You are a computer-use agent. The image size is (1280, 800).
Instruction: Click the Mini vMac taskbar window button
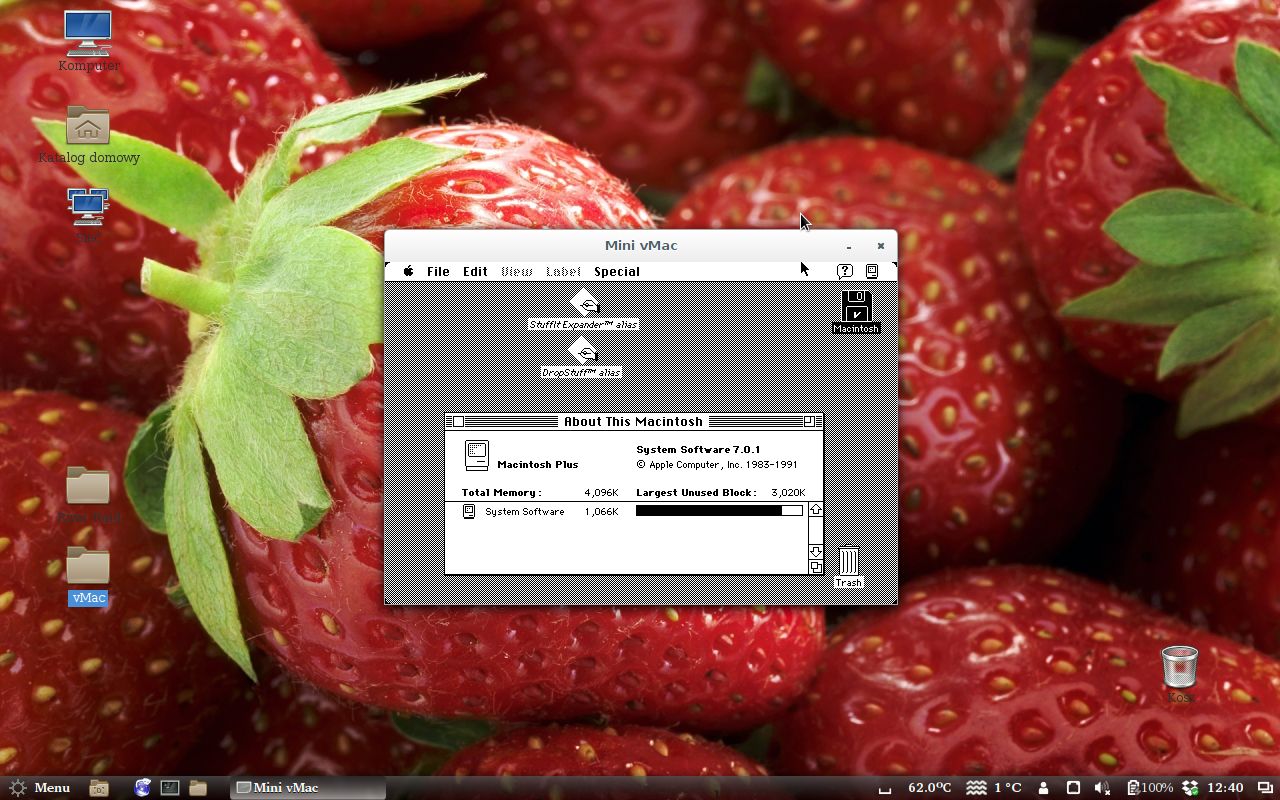coord(308,788)
